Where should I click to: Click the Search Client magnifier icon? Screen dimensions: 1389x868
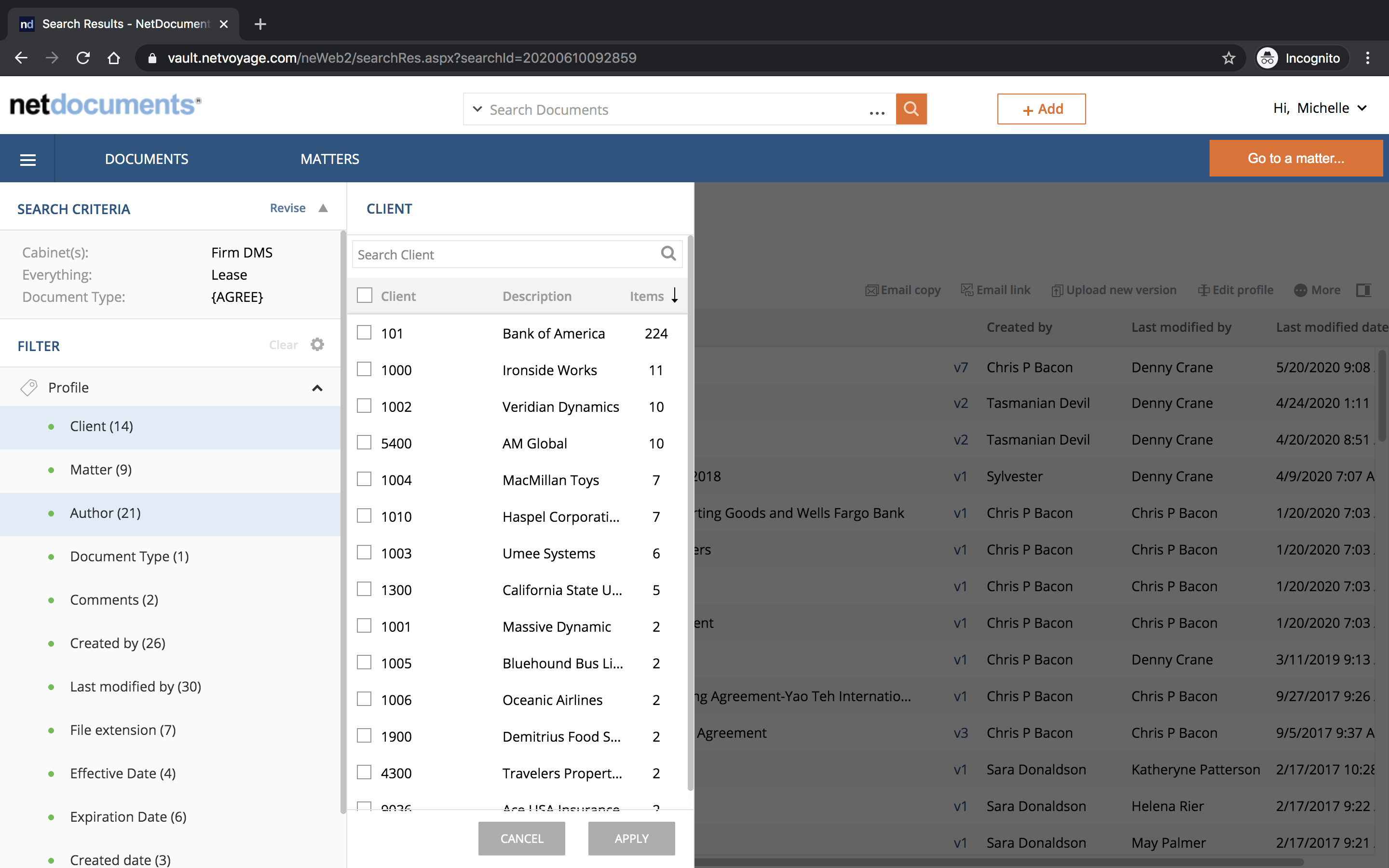tap(668, 254)
